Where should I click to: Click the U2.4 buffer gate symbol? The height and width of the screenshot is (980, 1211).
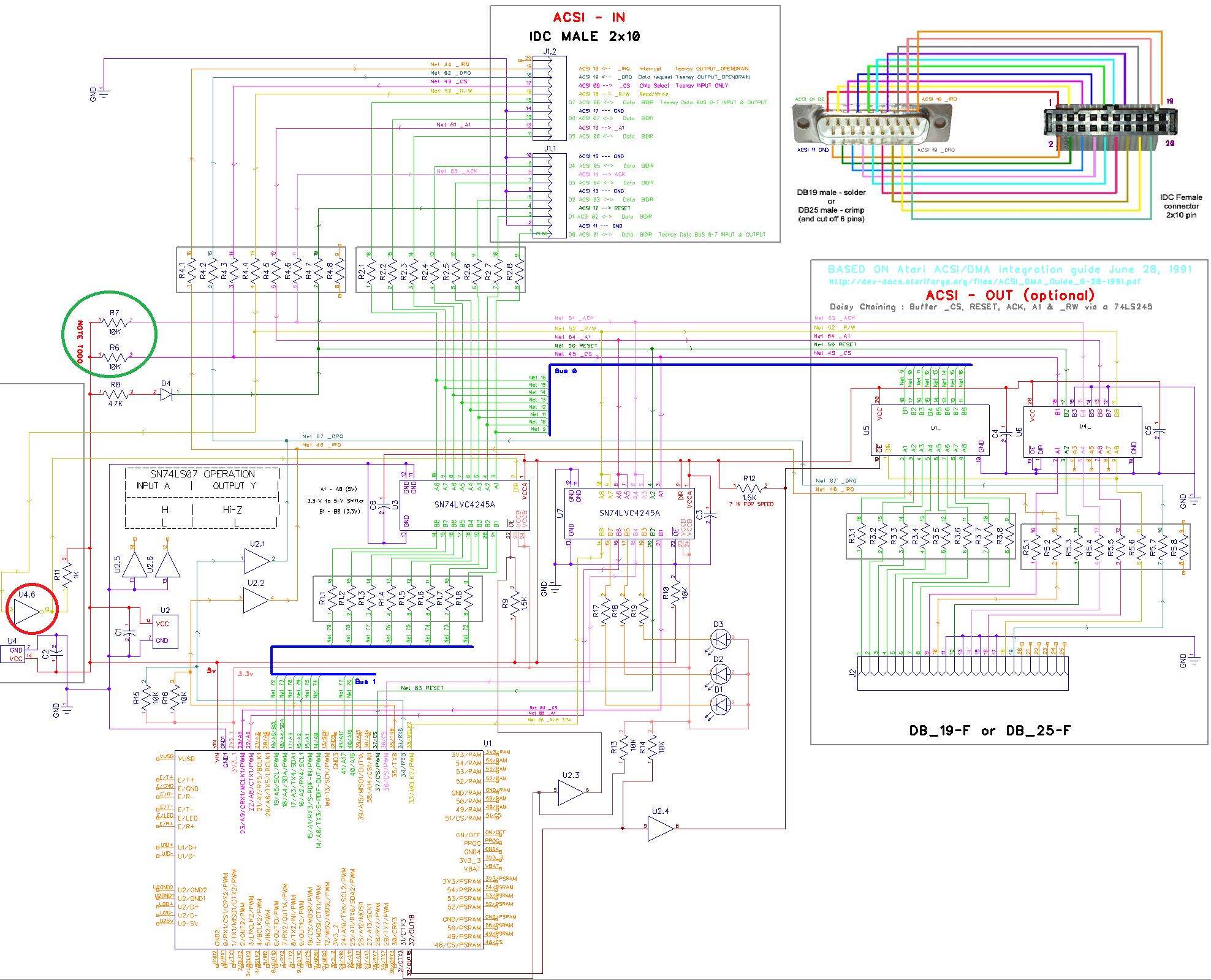[x=660, y=828]
